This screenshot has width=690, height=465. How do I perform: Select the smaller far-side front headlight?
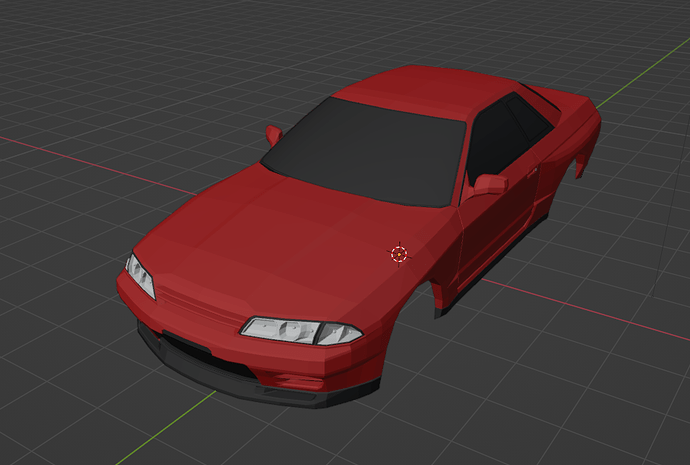click(140, 275)
